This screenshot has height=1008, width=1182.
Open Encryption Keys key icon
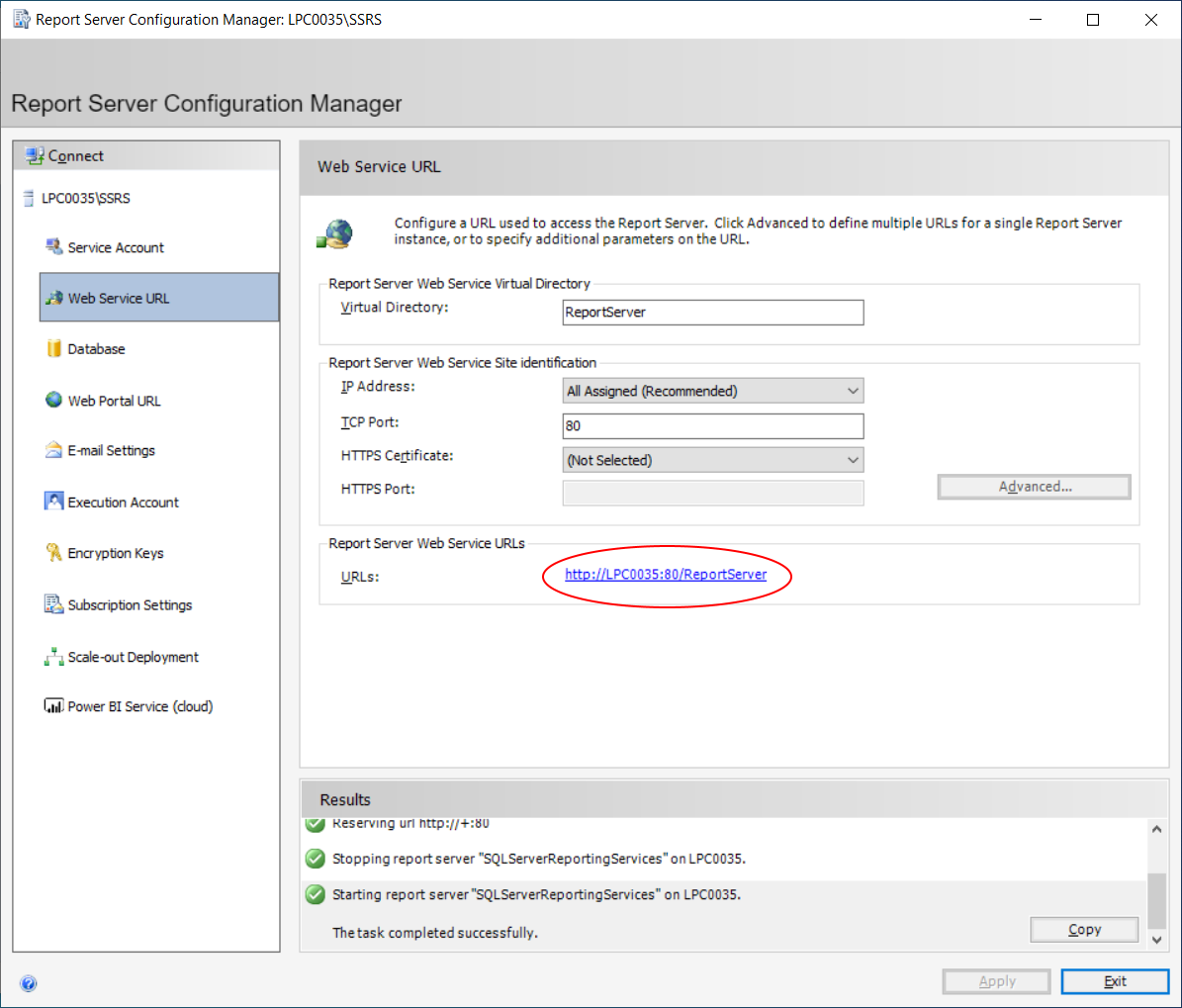click(53, 552)
